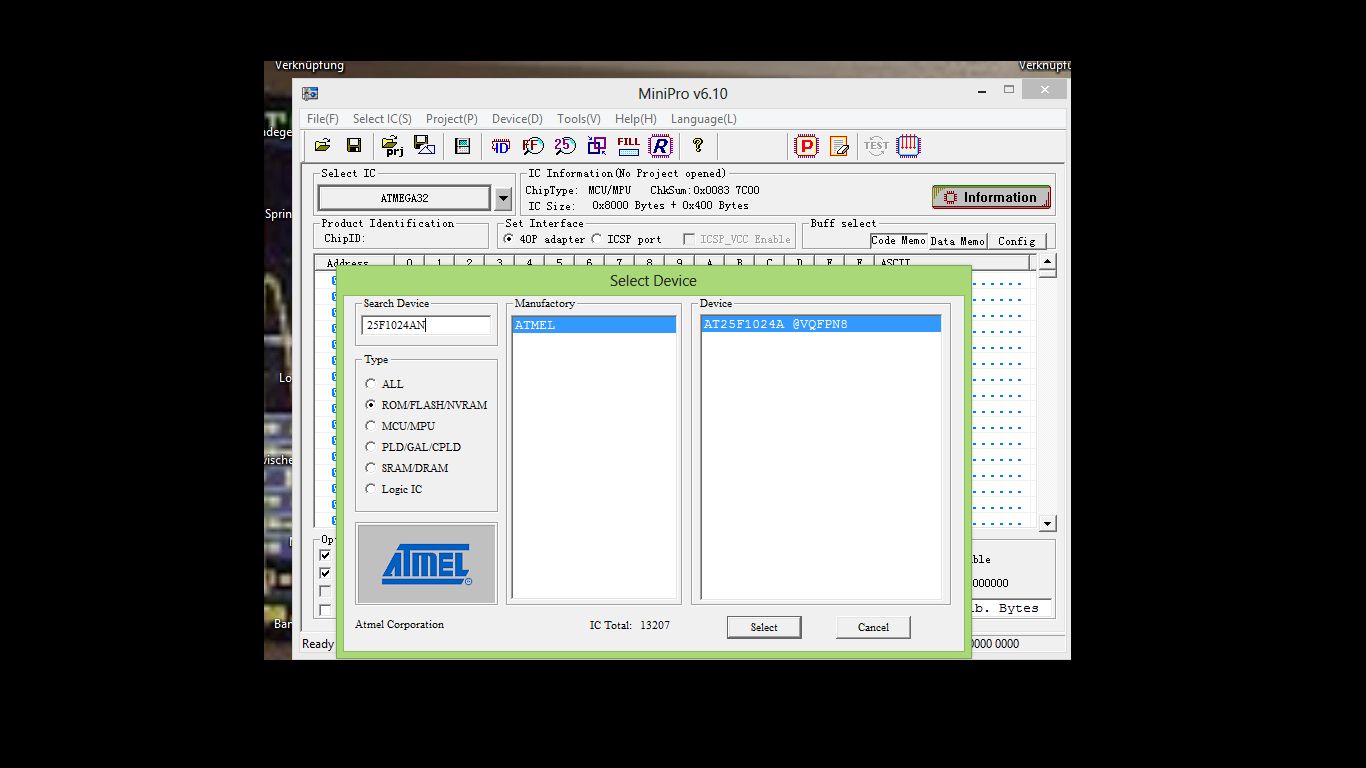Toggle the ICSP_VCC Enable checkbox
Image resolution: width=1366 pixels, height=768 pixels.
[689, 239]
